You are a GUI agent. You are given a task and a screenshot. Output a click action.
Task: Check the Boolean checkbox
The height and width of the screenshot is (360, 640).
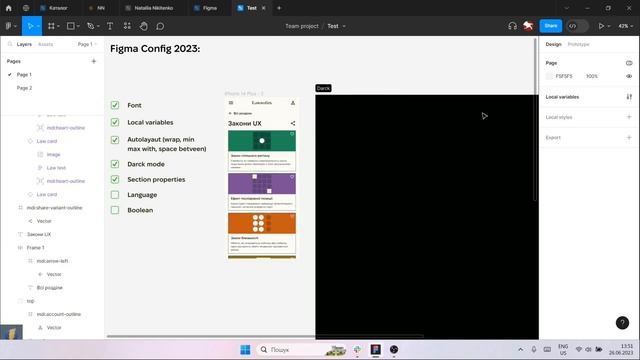point(115,210)
